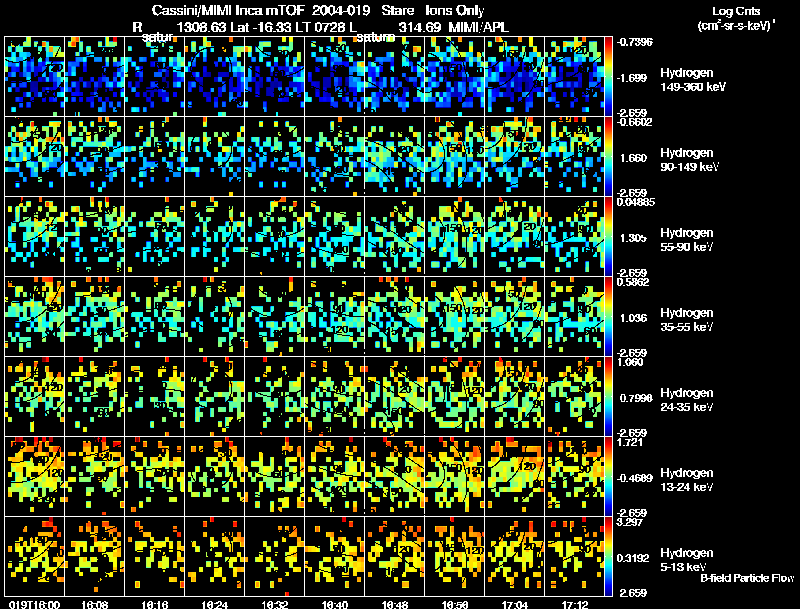Click the 17:04 time axis label
The height and width of the screenshot is (609, 800).
pos(515,604)
